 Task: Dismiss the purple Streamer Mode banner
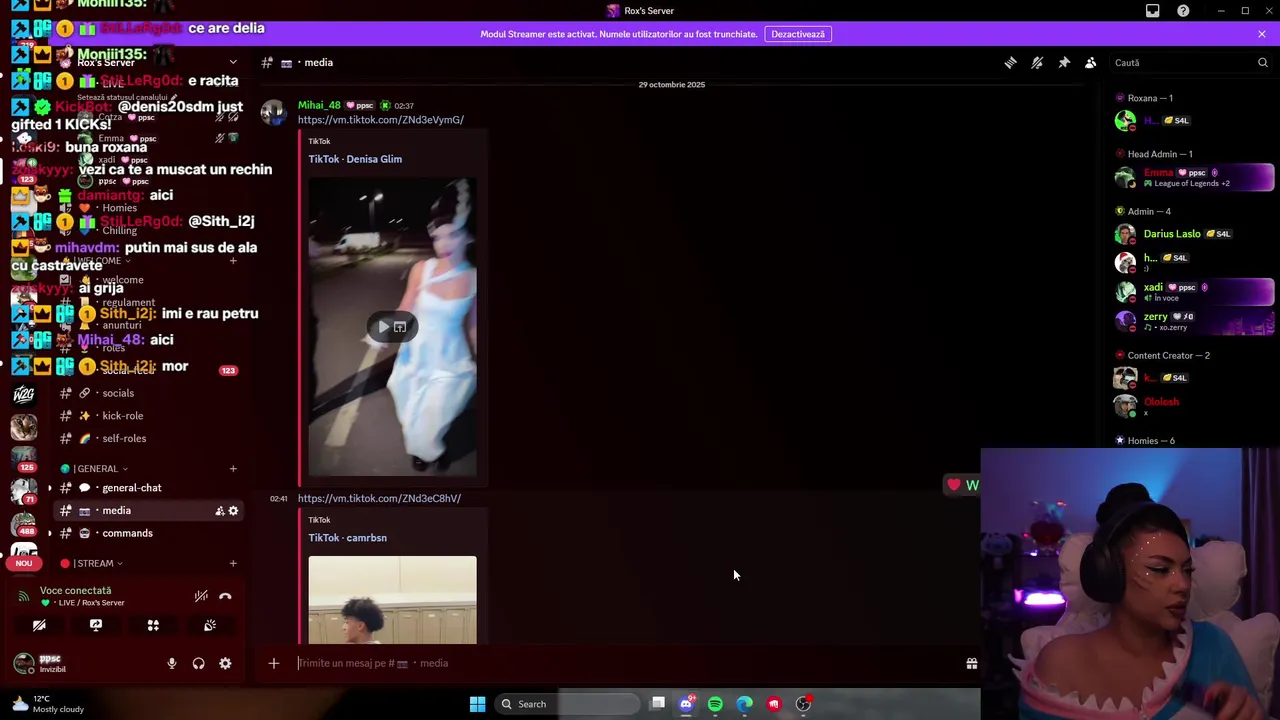(1261, 34)
